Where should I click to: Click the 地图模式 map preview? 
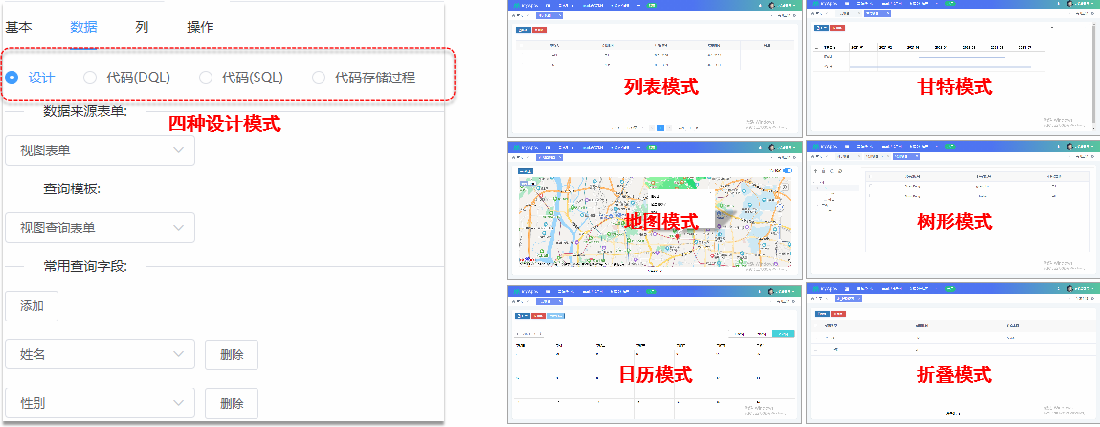(x=655, y=211)
